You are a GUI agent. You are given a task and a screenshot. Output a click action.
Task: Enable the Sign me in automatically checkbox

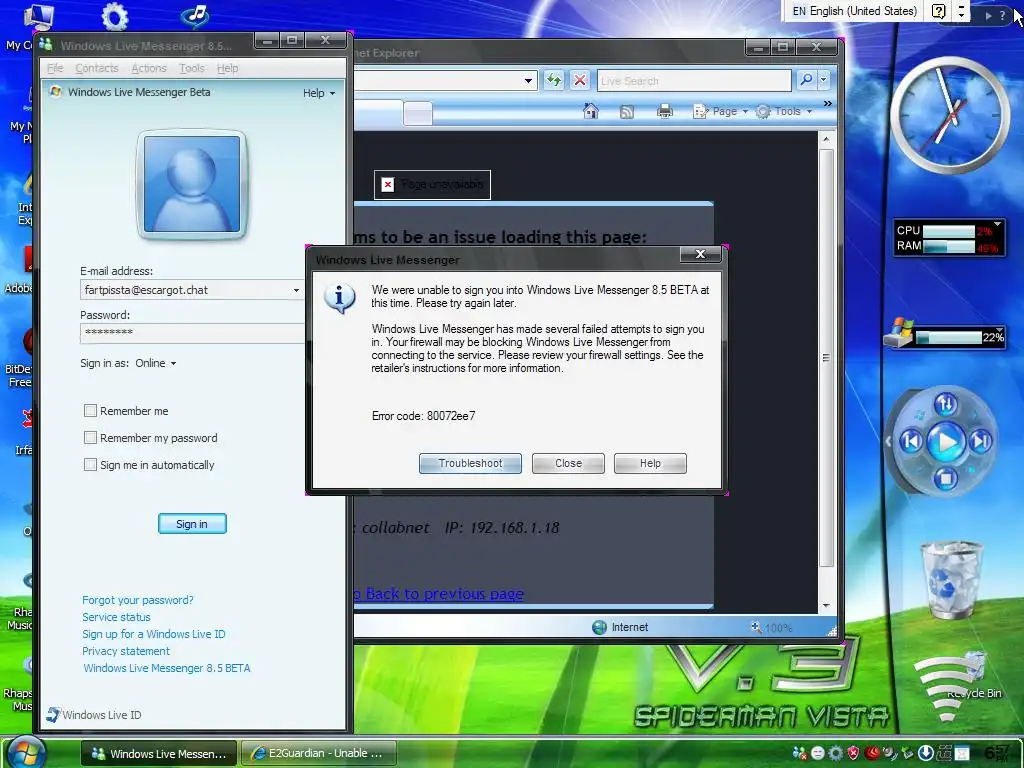click(90, 464)
